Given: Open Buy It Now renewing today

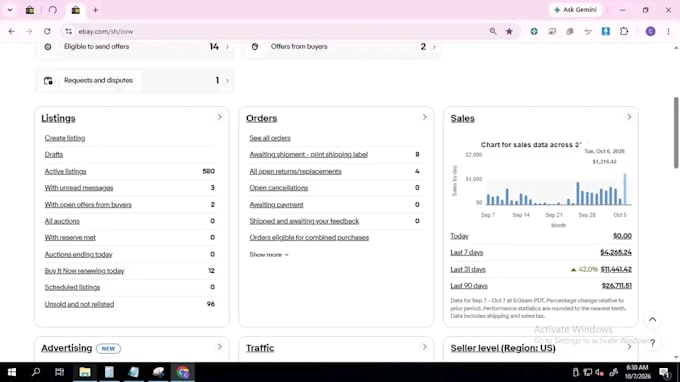Looking at the screenshot, I should coord(85,271).
